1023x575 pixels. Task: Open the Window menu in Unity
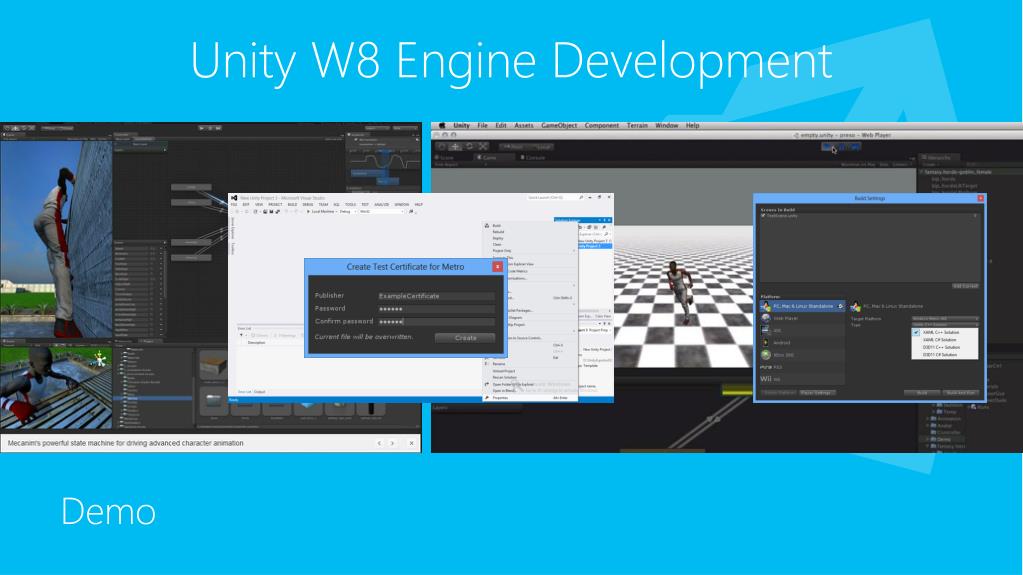(x=666, y=125)
